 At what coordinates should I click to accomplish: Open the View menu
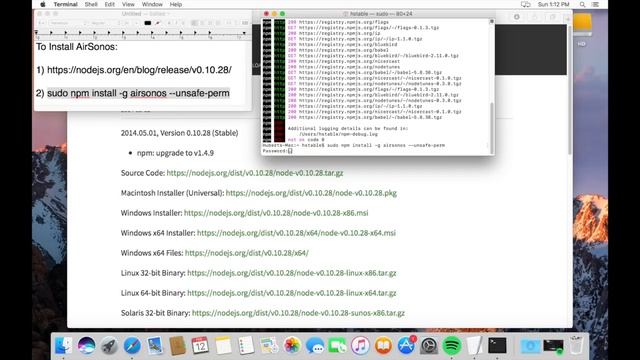(x=128, y=4)
